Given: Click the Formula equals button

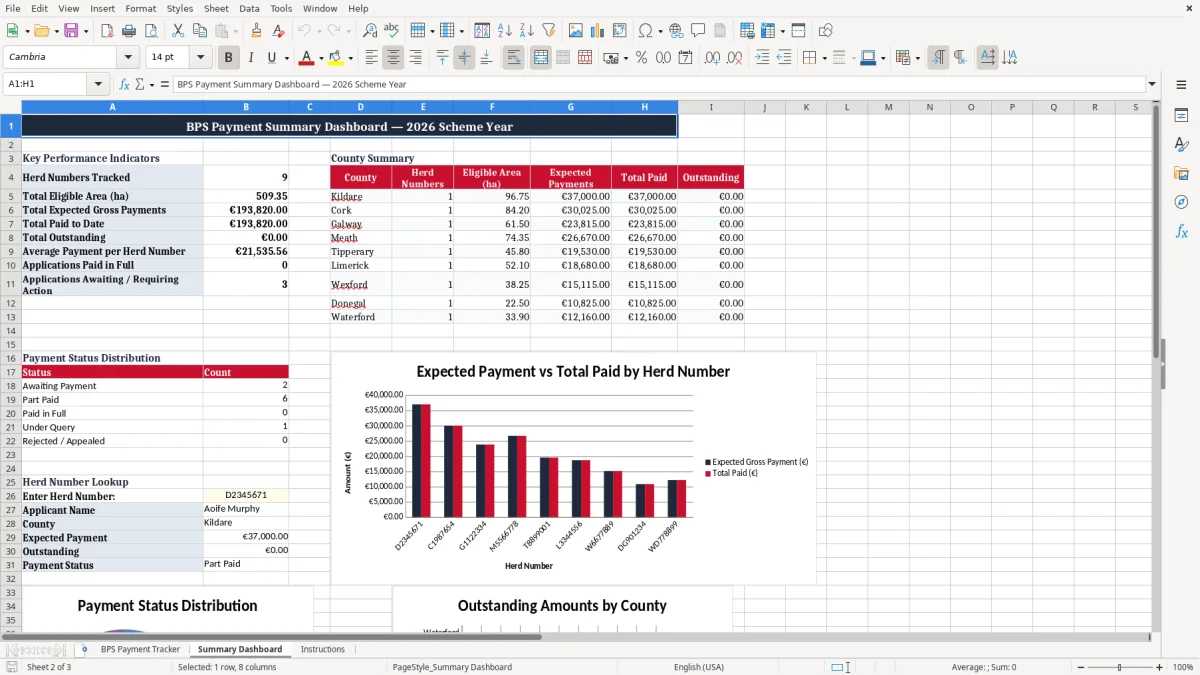Looking at the screenshot, I should pos(164,85).
